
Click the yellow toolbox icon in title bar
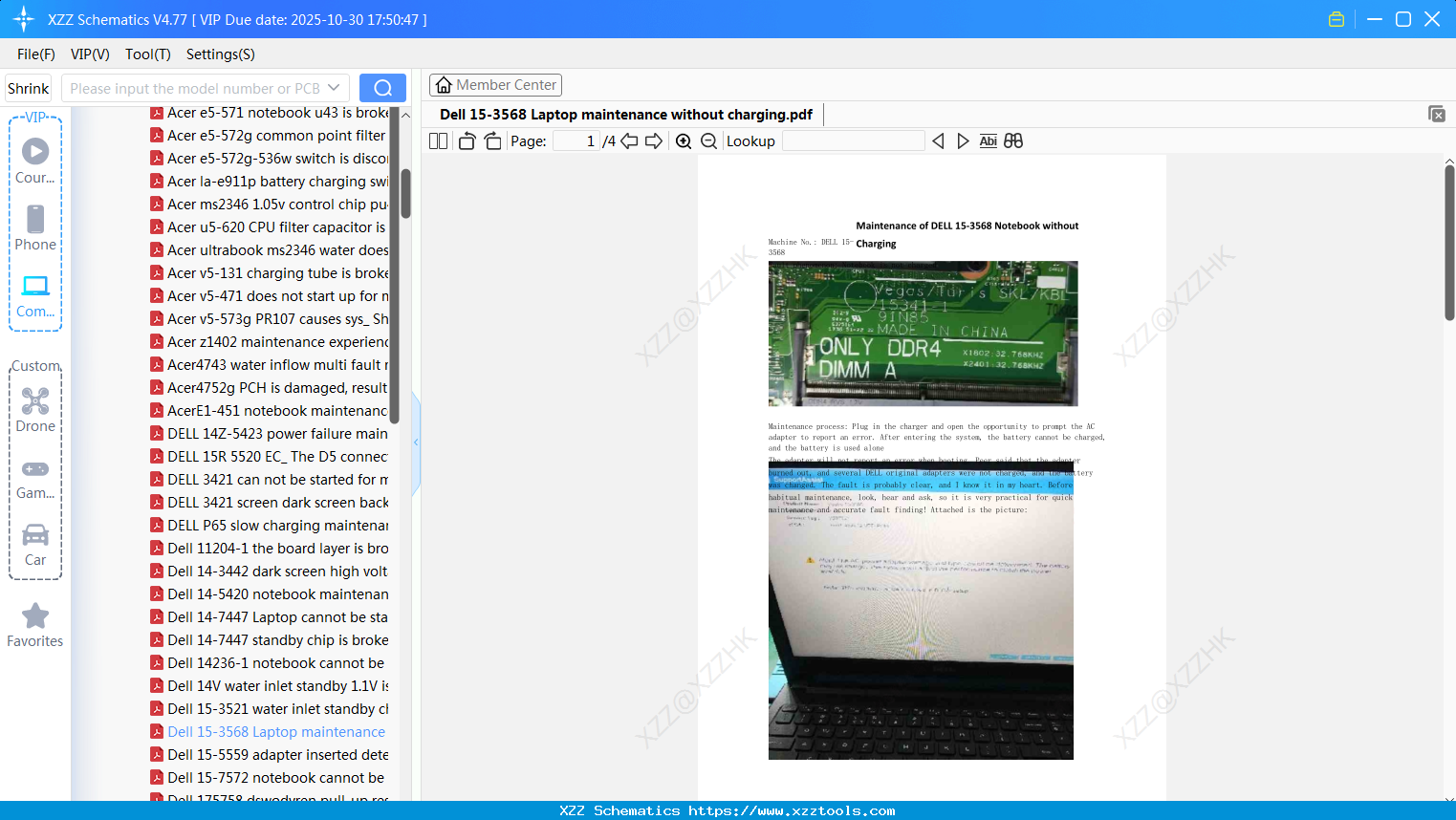tap(1336, 19)
